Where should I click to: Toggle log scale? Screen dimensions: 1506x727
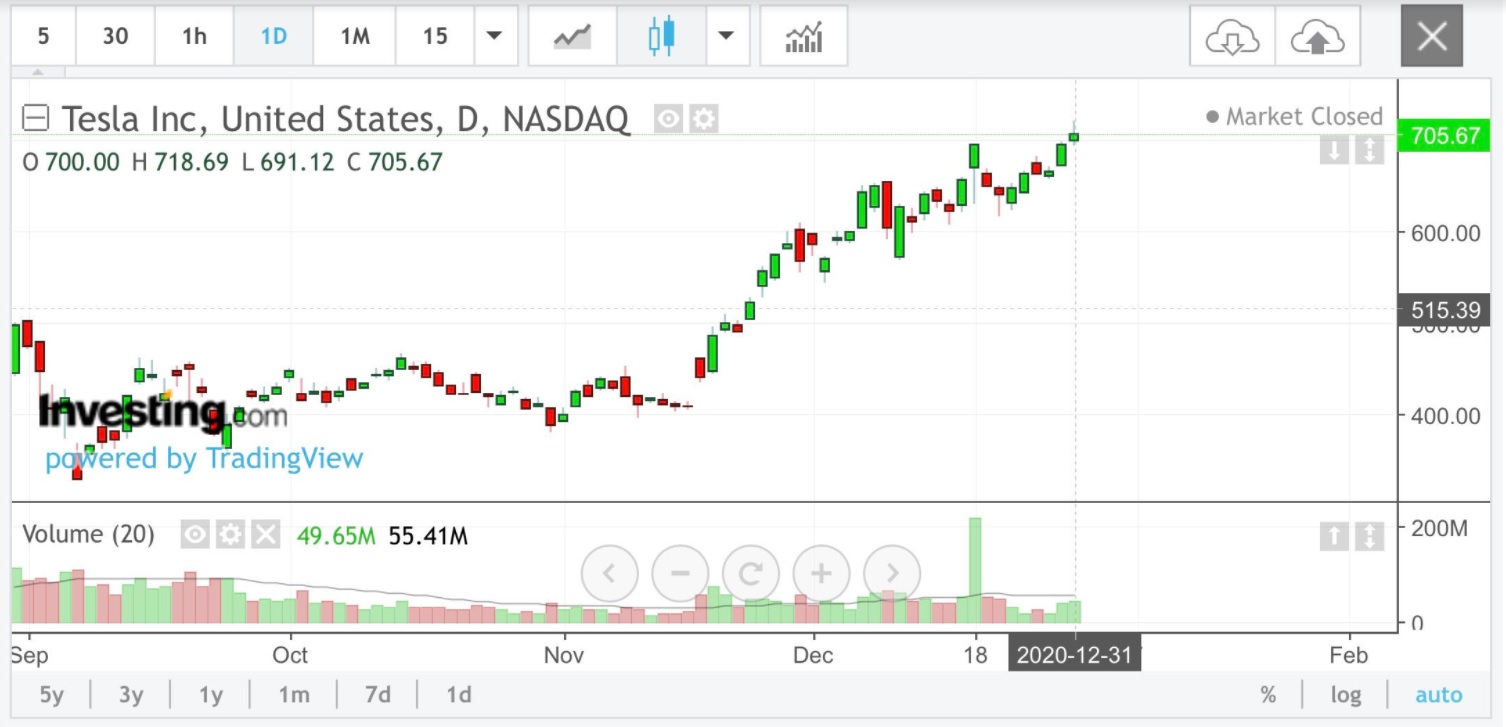point(1346,694)
